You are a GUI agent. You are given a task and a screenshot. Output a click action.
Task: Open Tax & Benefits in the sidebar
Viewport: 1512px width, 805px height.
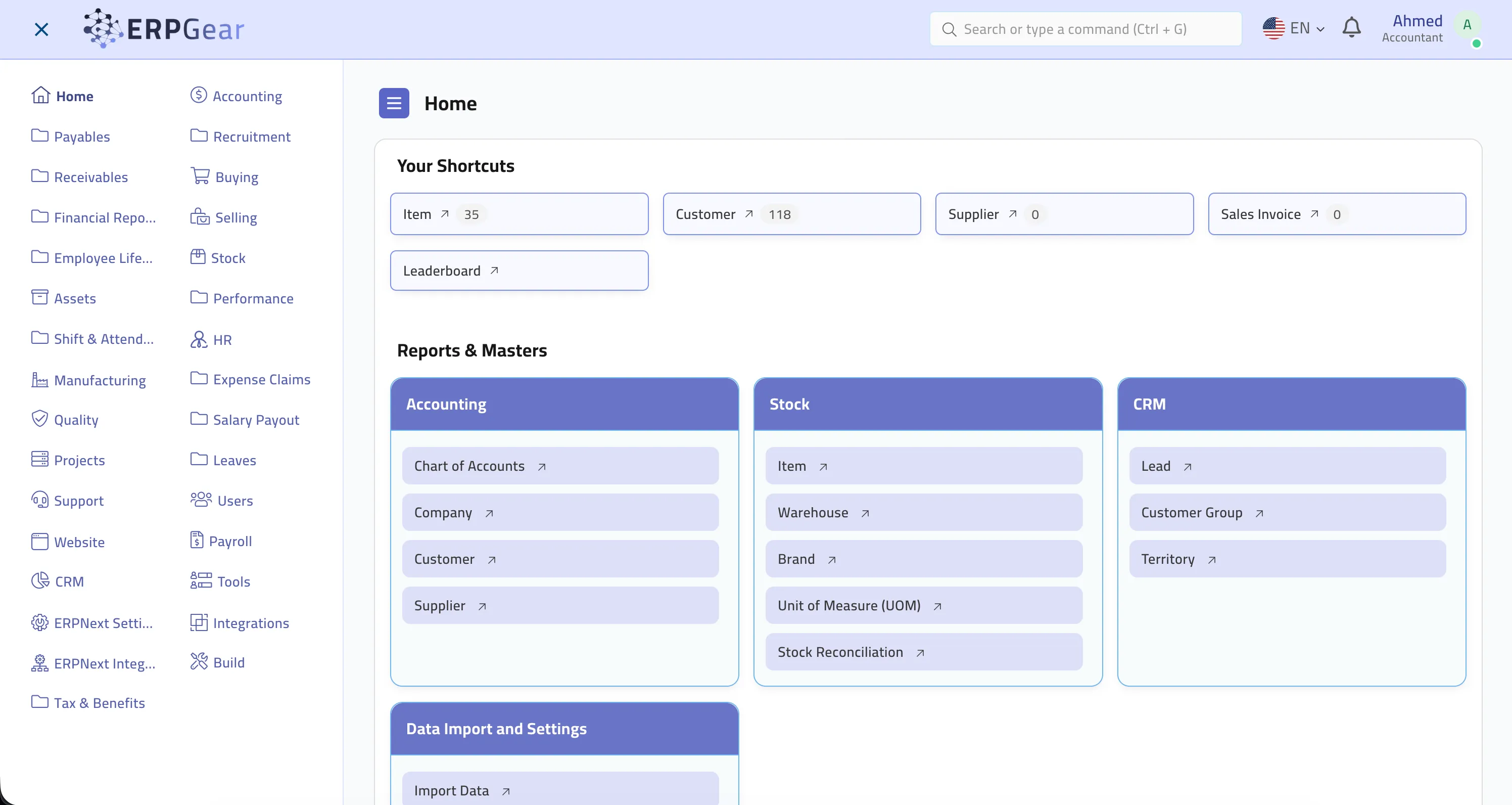[x=88, y=703]
